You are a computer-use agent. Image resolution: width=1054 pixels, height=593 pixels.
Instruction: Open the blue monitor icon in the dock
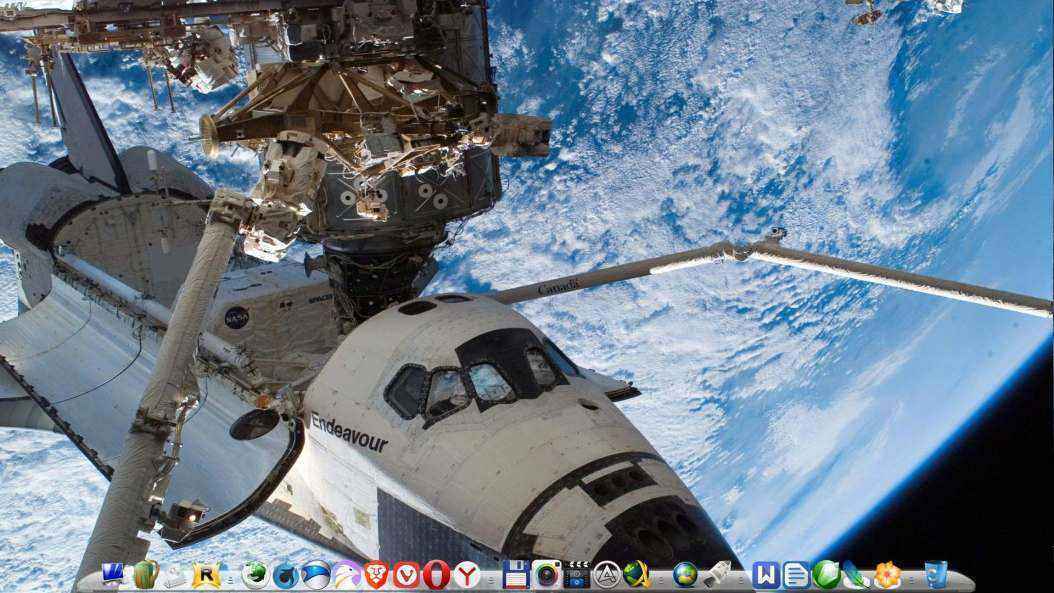click(112, 574)
